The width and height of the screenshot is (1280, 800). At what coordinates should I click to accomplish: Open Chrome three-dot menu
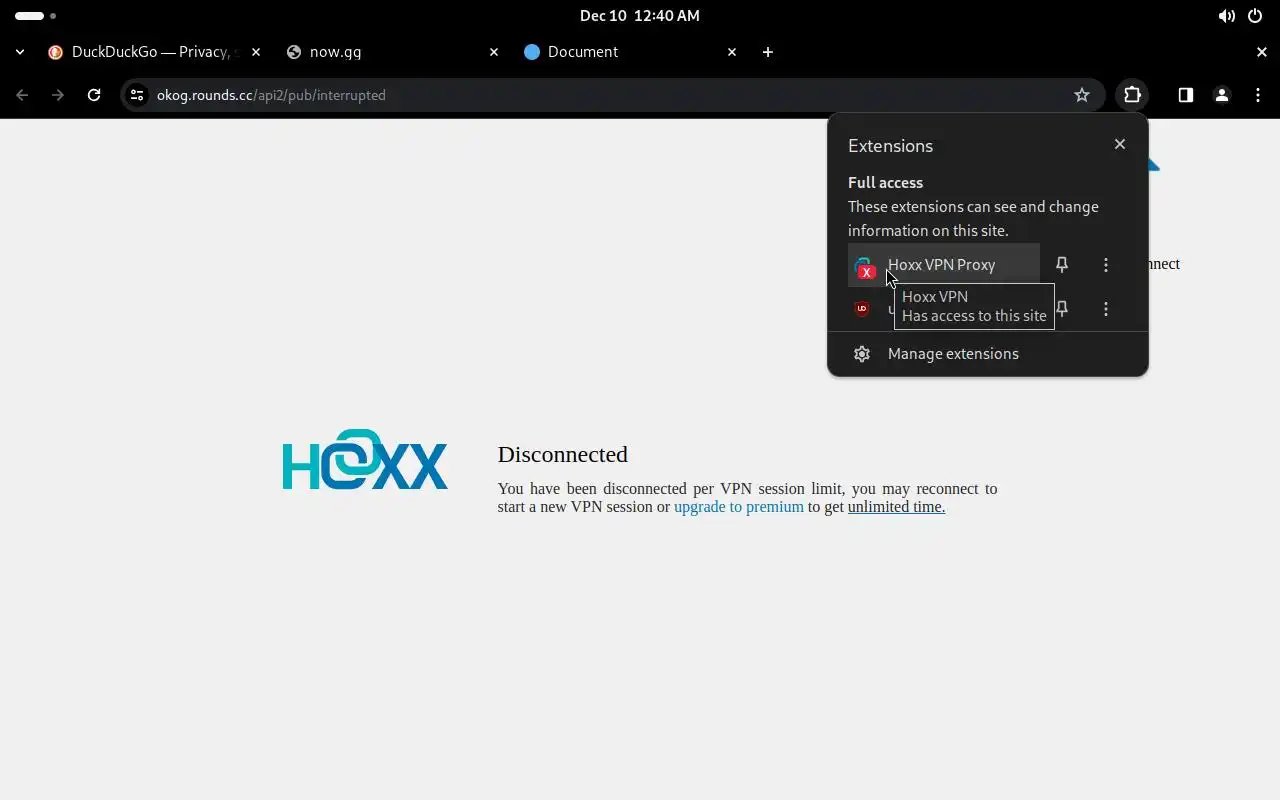point(1258,95)
